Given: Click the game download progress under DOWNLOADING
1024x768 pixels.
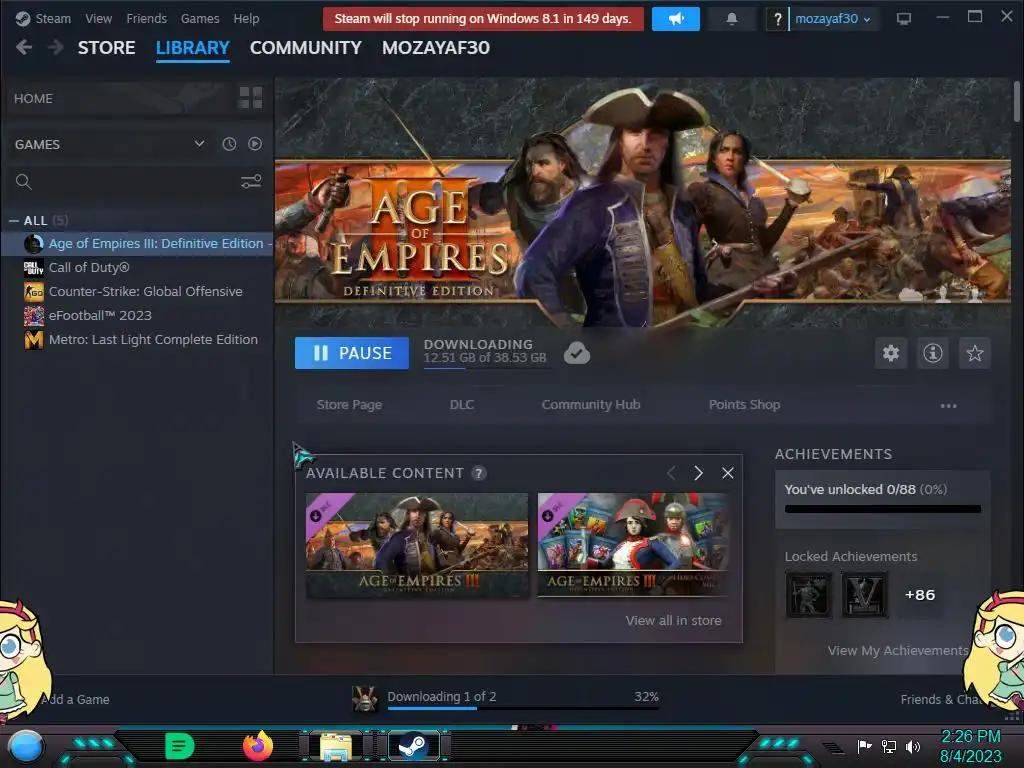Looking at the screenshot, I should pos(487,368).
